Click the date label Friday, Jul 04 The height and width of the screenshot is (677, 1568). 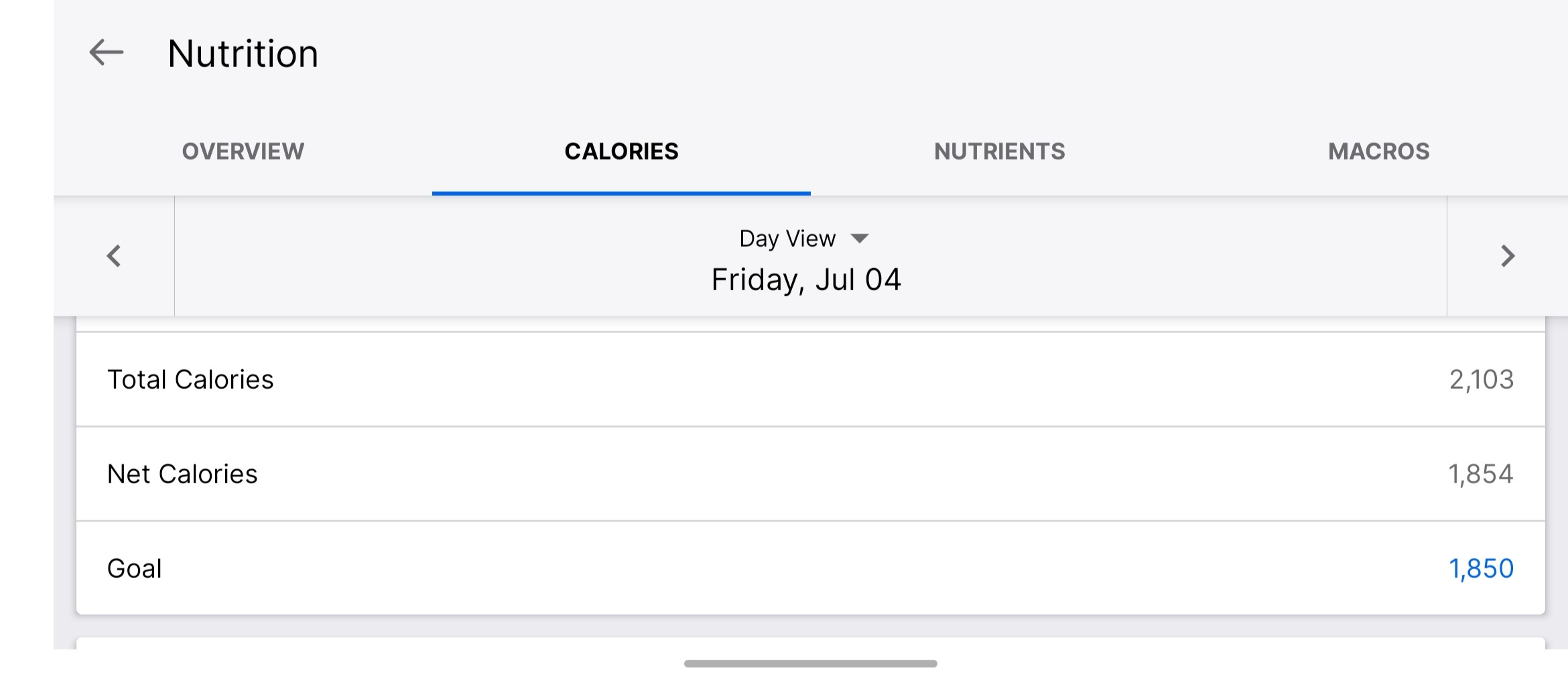tap(806, 280)
